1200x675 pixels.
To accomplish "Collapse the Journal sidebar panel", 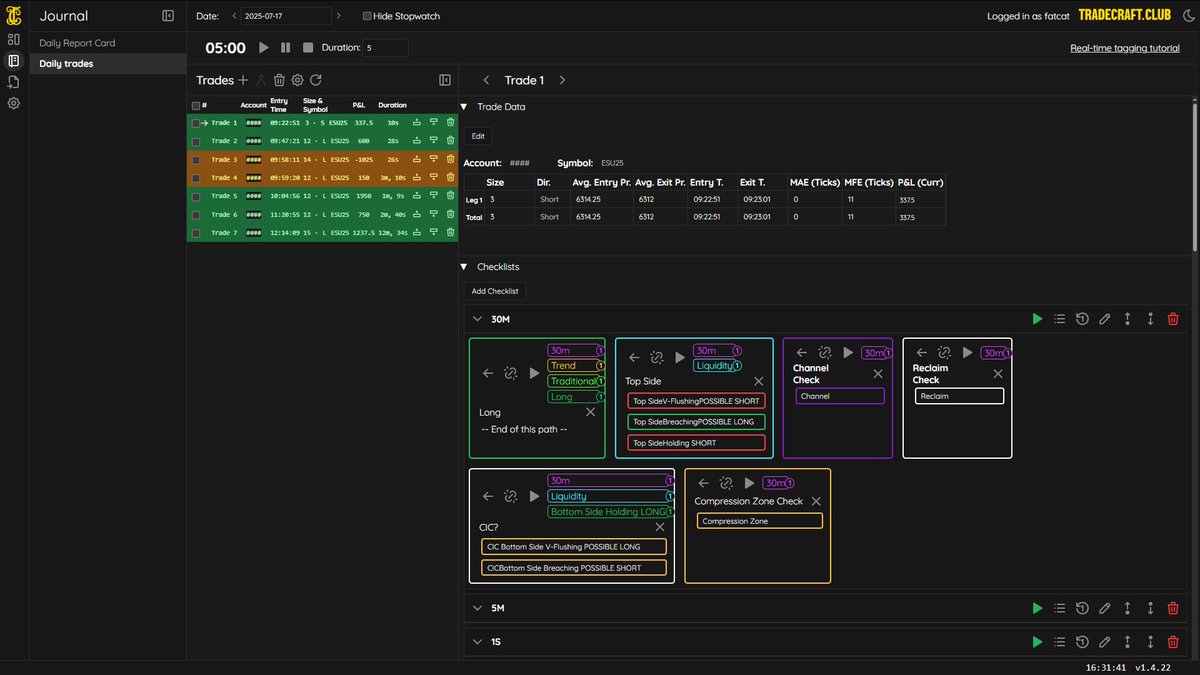I will pos(168,16).
